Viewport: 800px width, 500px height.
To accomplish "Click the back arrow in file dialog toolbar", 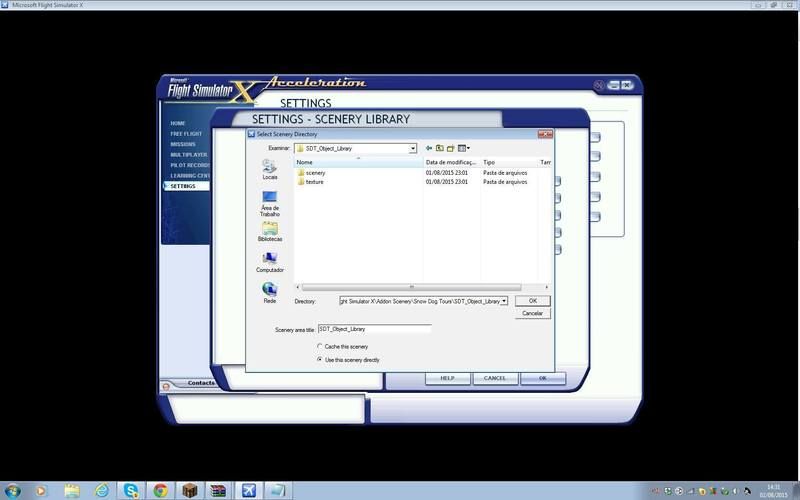I will (429, 148).
